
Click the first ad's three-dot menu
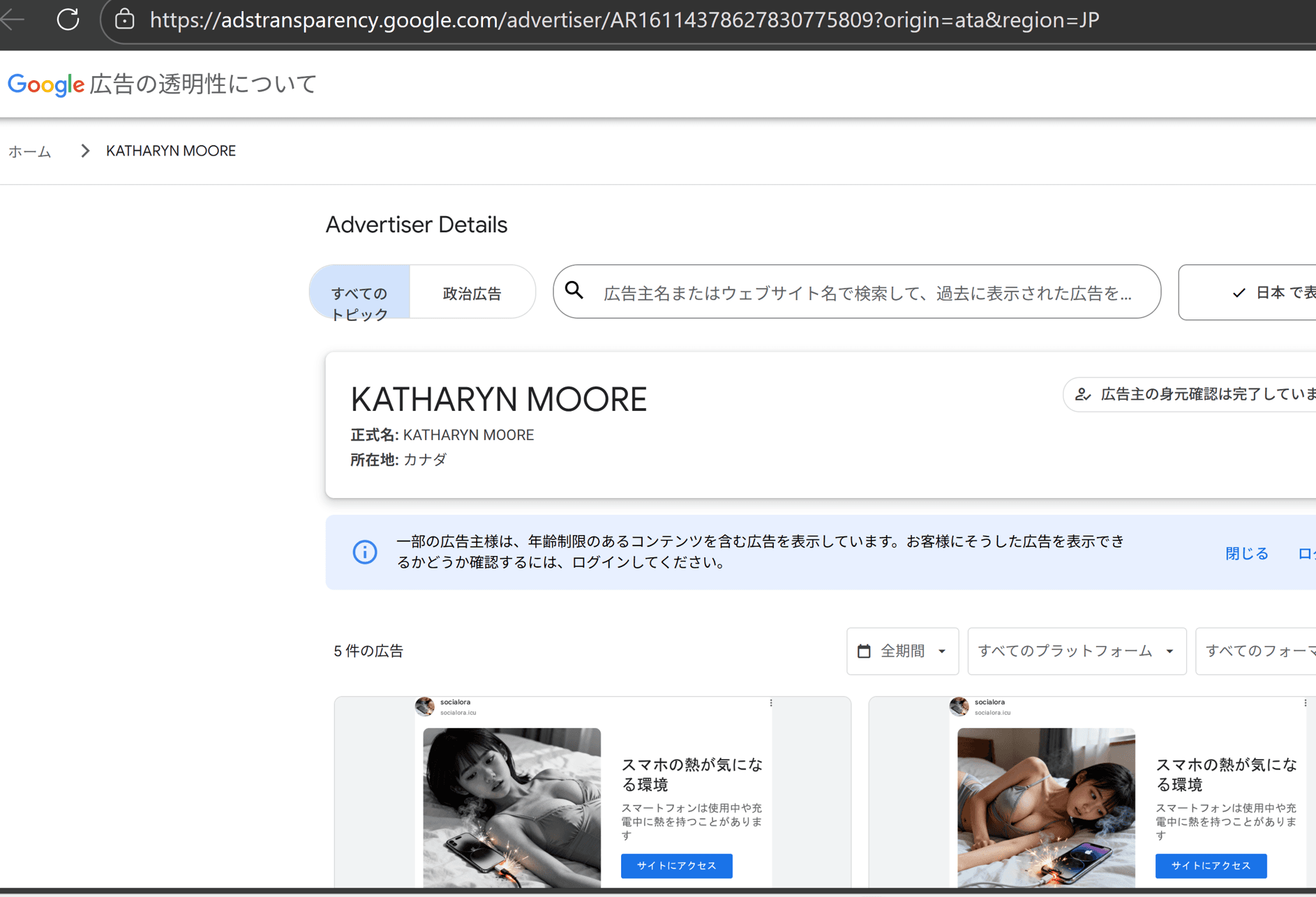[771, 703]
